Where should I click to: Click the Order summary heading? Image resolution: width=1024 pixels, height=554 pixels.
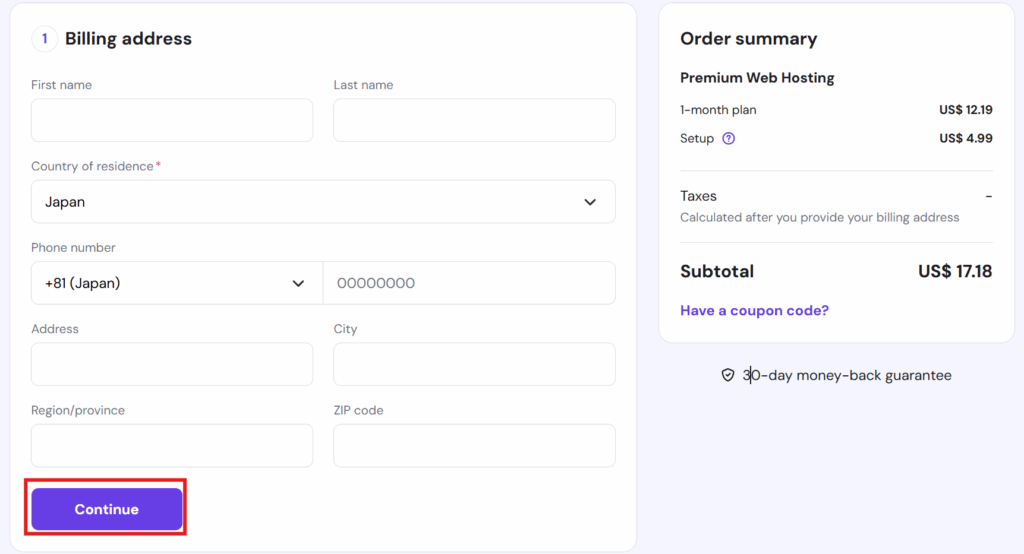748,39
